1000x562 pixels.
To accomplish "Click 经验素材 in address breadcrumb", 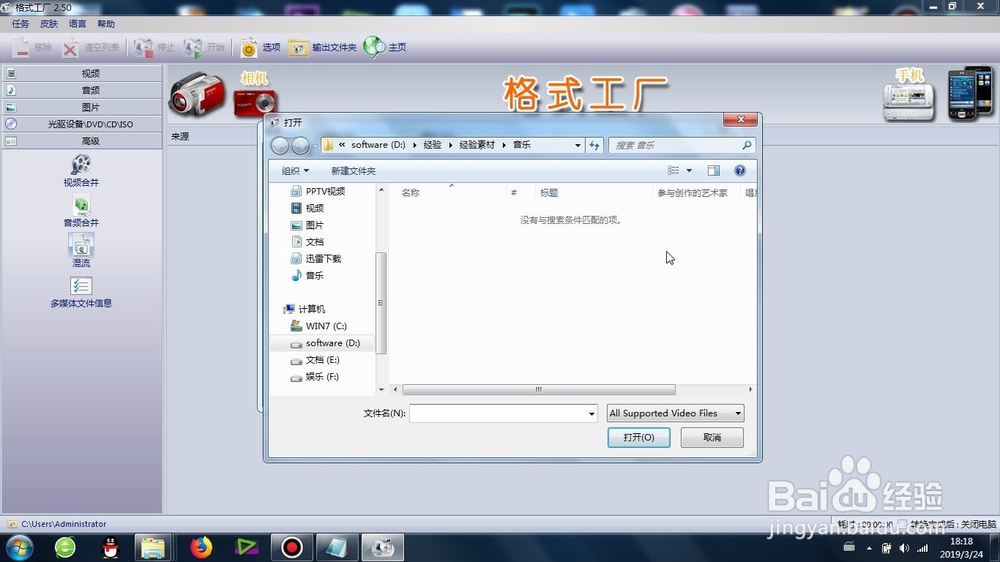I will pyautogui.click(x=477, y=145).
